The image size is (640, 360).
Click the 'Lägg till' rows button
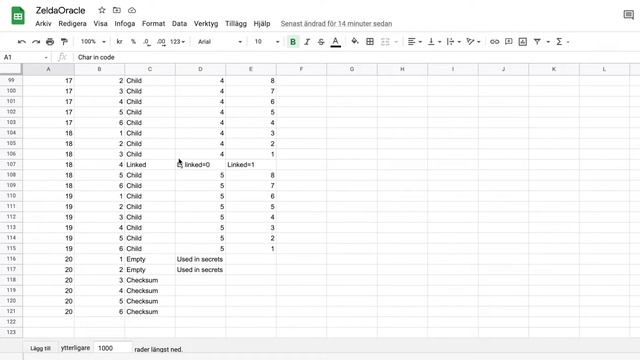pos(40,348)
